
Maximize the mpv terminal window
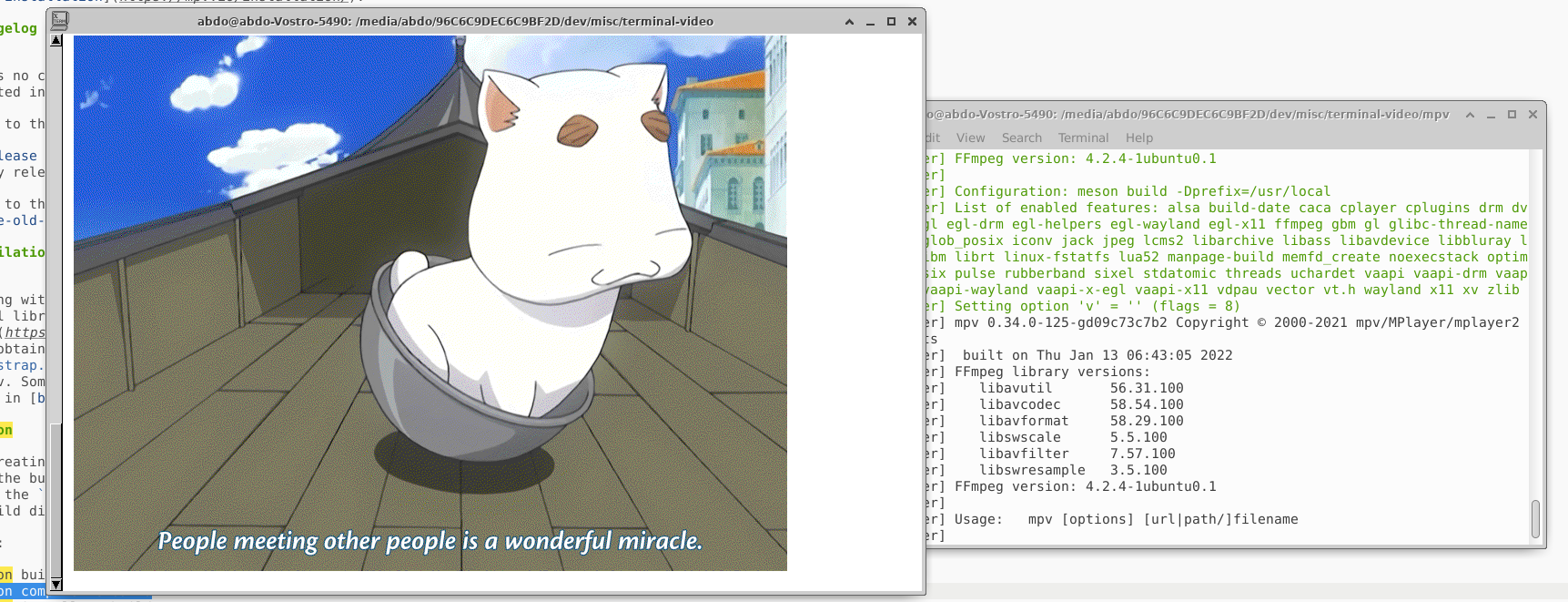click(x=1512, y=115)
